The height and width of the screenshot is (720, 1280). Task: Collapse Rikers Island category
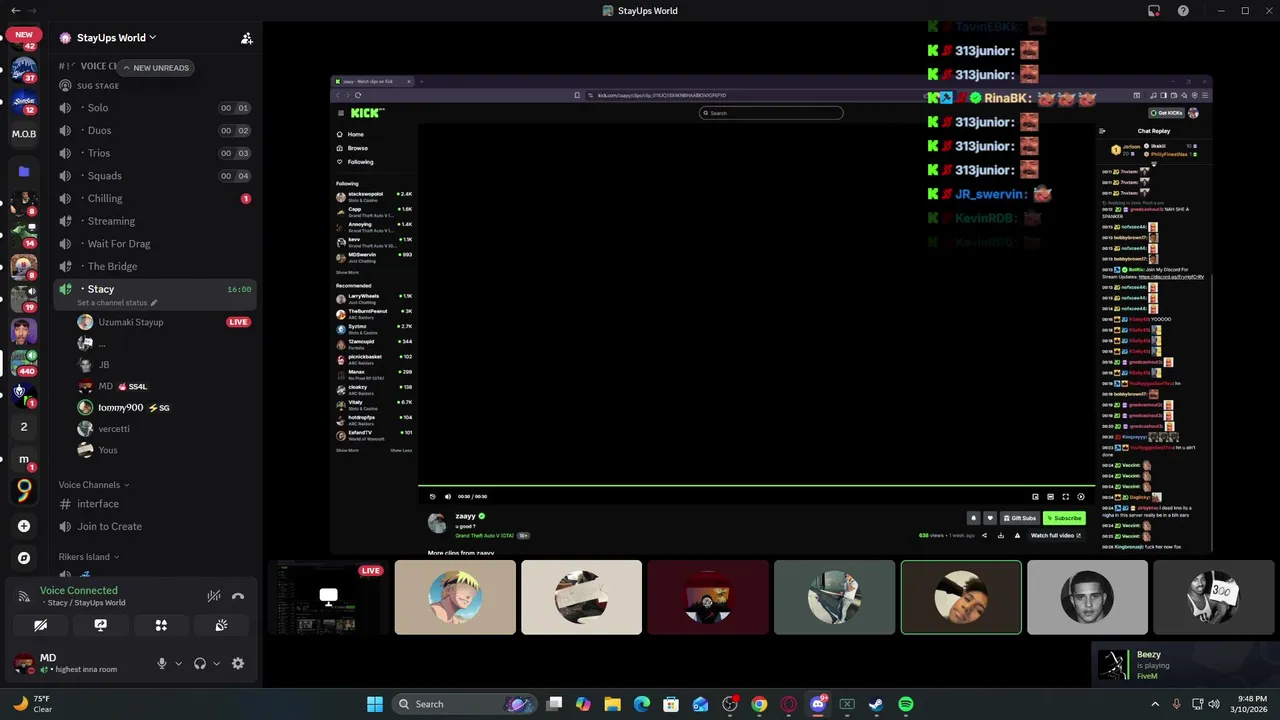coord(89,557)
